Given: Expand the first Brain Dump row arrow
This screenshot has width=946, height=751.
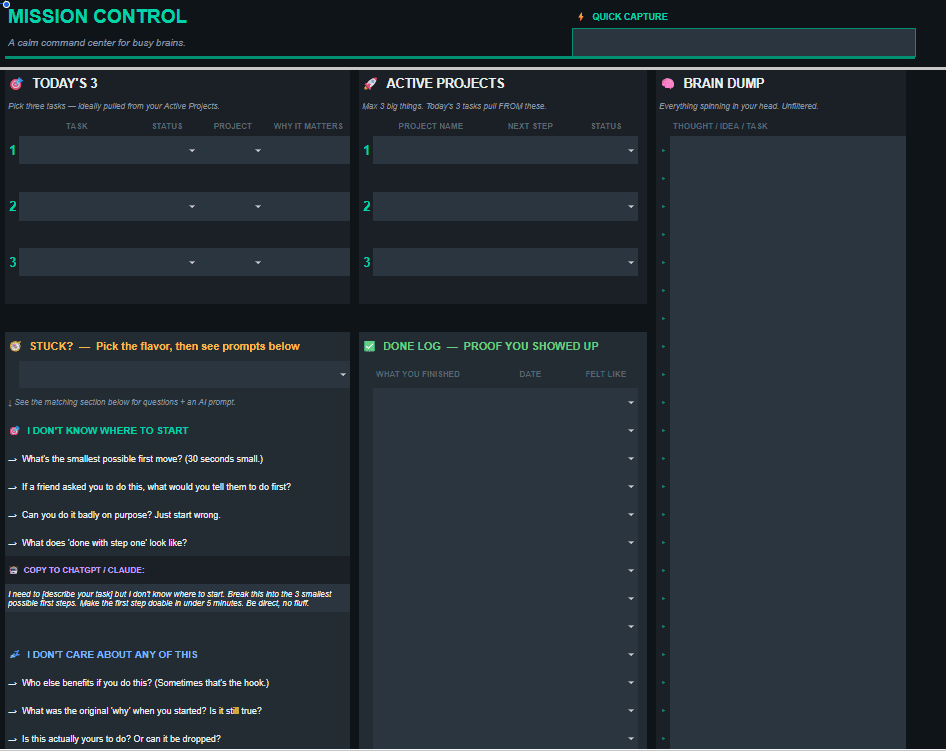Looking at the screenshot, I should click(x=664, y=150).
